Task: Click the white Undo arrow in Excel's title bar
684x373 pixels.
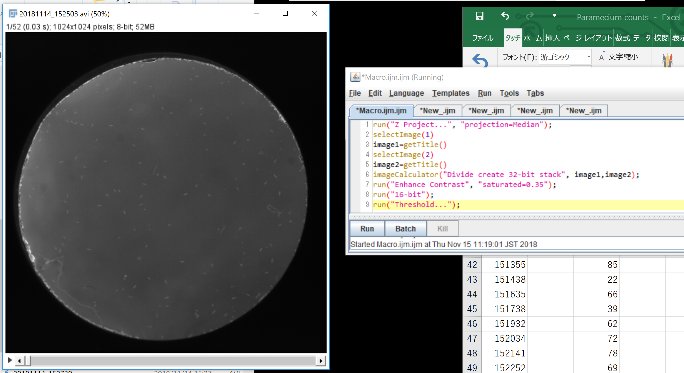Action: 505,17
